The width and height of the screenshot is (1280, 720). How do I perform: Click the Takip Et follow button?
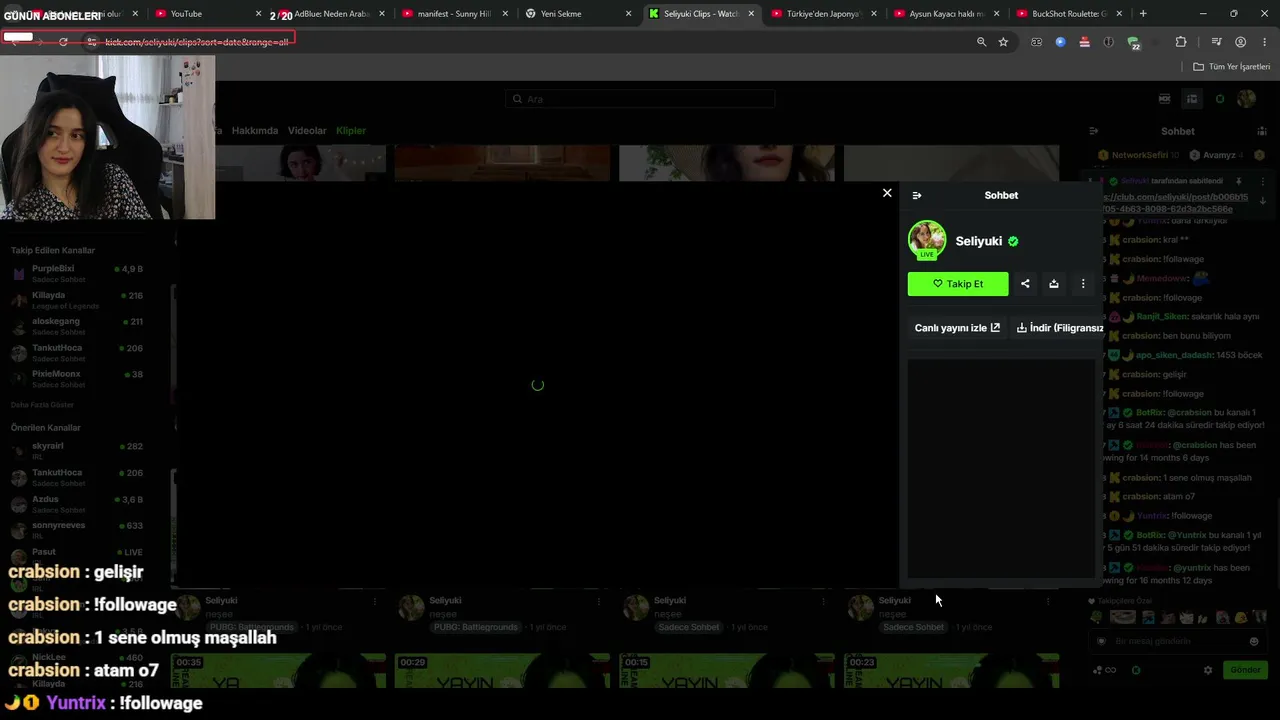click(x=958, y=284)
